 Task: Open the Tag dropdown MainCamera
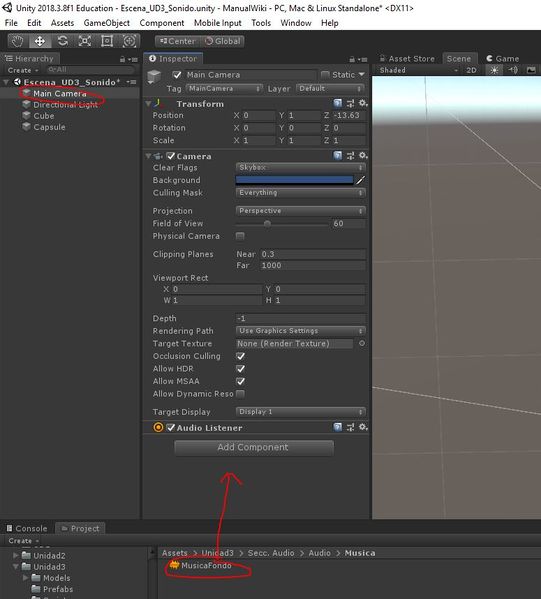(x=224, y=89)
